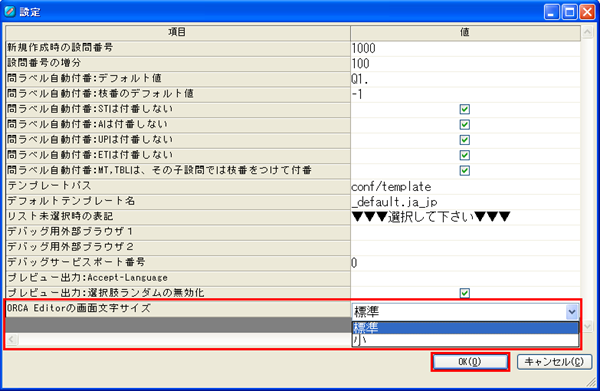Select row リスト未選択時の表記
This screenshot has width=600, height=391.
[178, 217]
